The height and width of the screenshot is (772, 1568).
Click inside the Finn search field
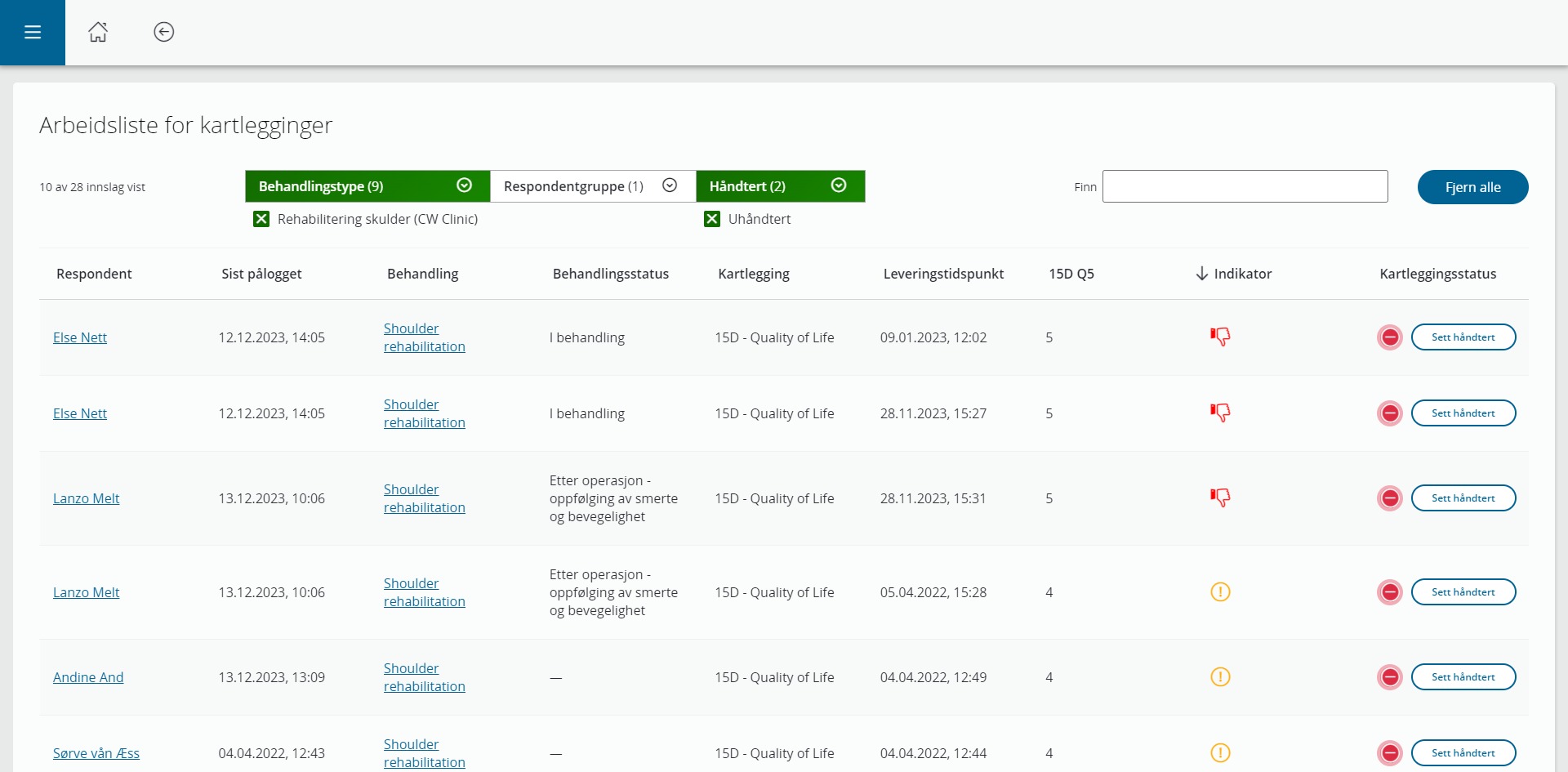1244,186
